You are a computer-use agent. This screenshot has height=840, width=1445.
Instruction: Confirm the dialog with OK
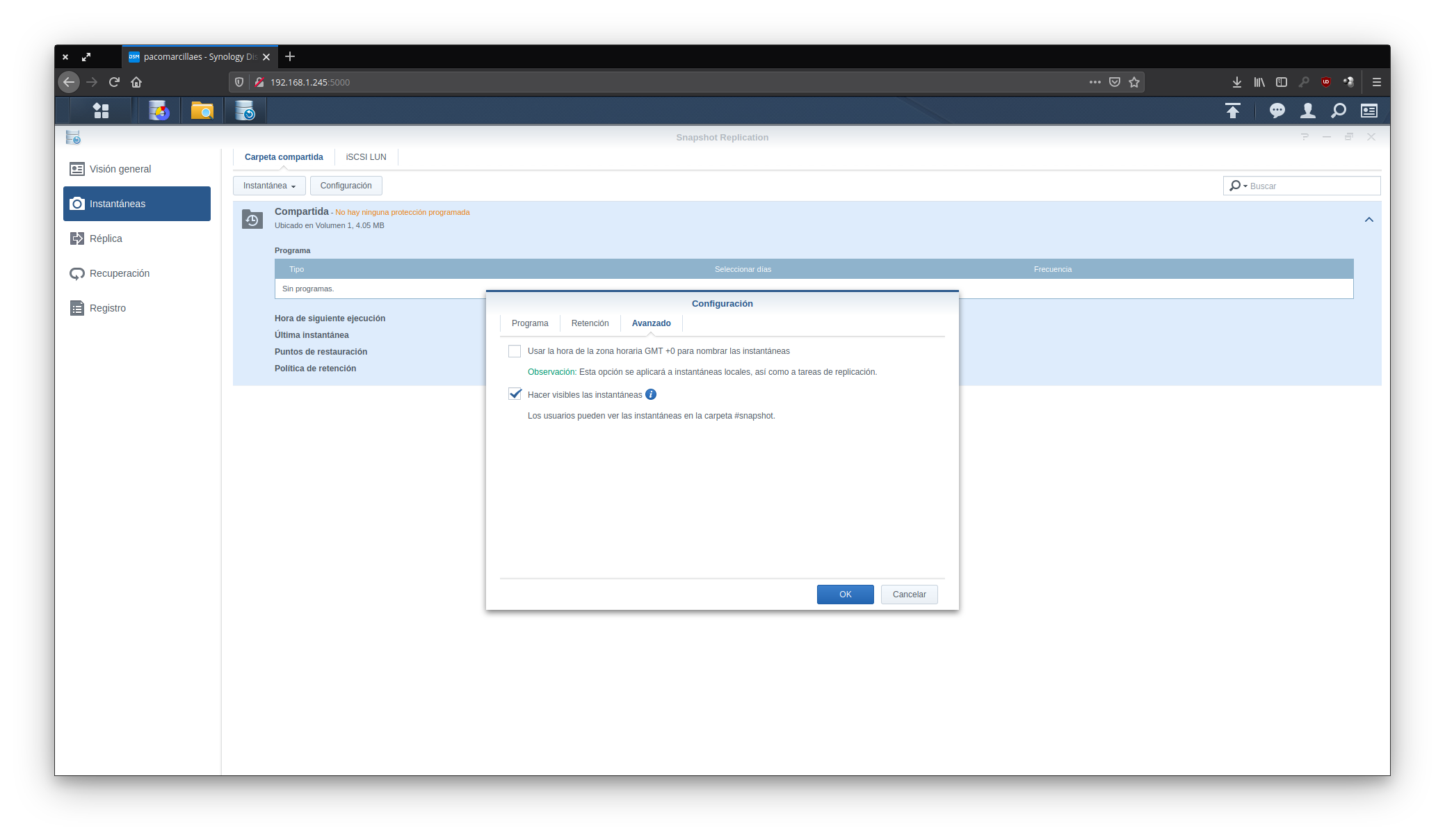tap(845, 595)
